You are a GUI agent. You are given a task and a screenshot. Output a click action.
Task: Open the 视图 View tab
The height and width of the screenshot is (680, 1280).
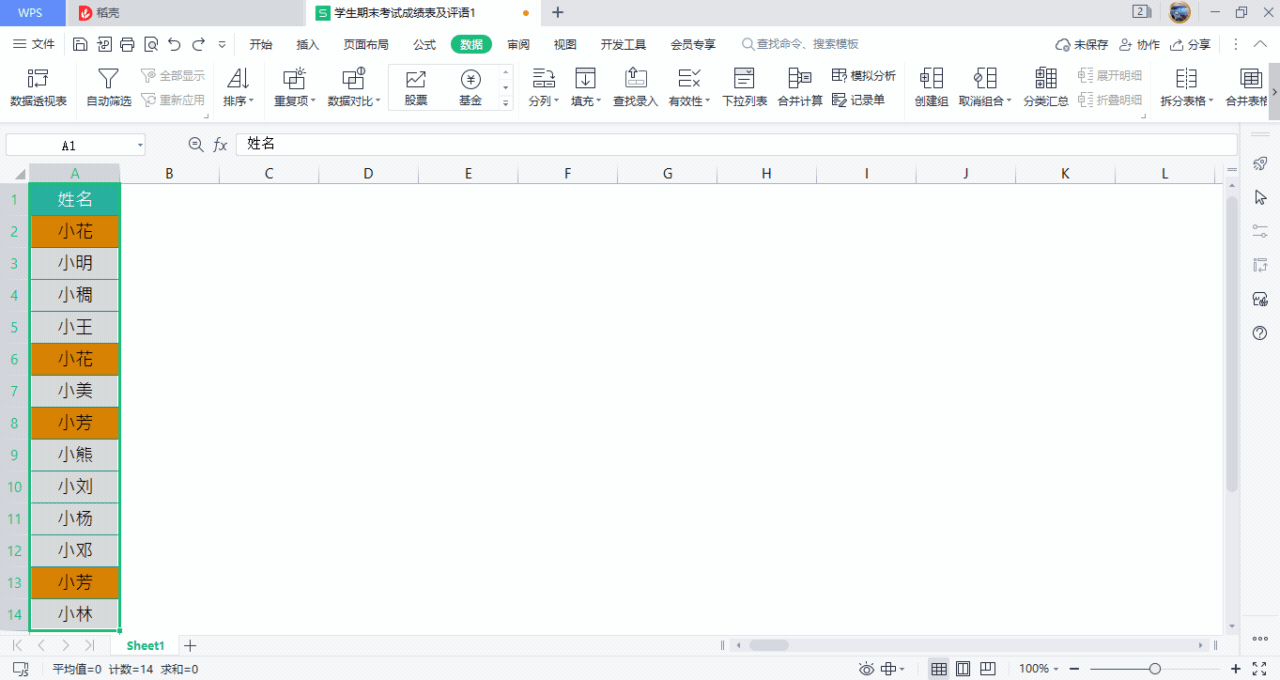tap(565, 44)
